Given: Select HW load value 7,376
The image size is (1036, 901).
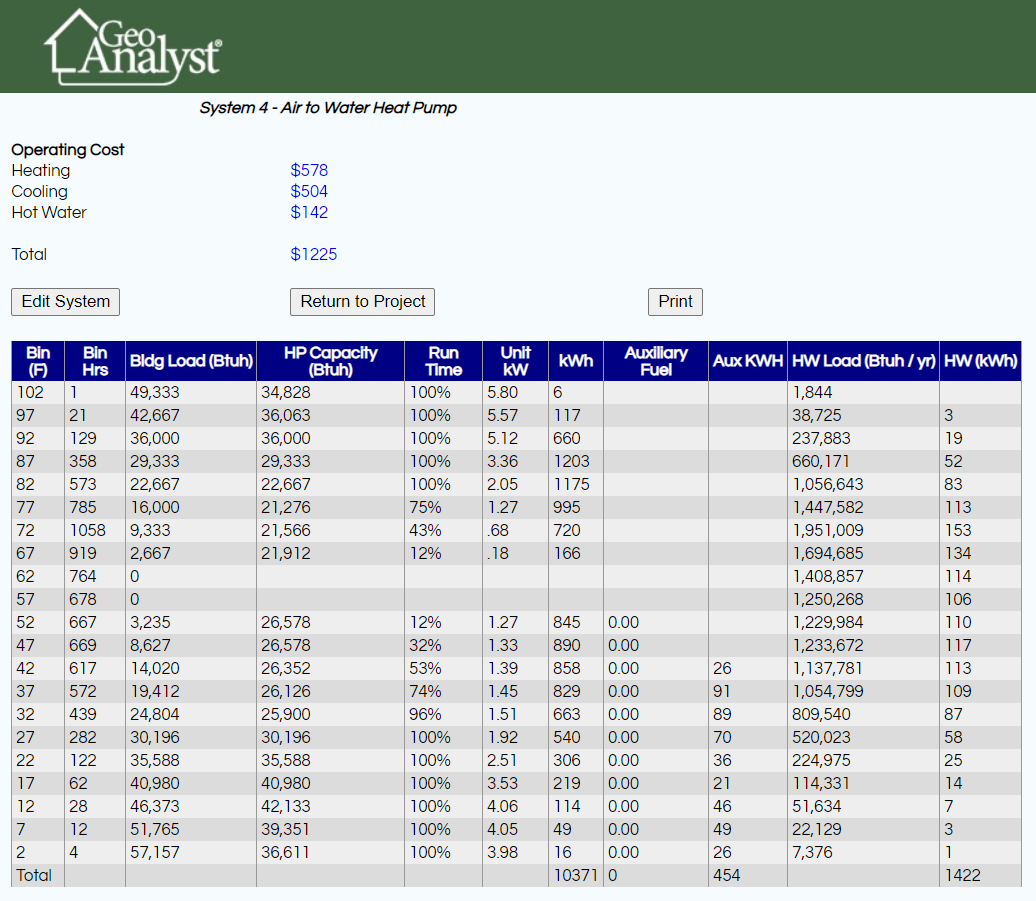Looking at the screenshot, I should point(812,852).
